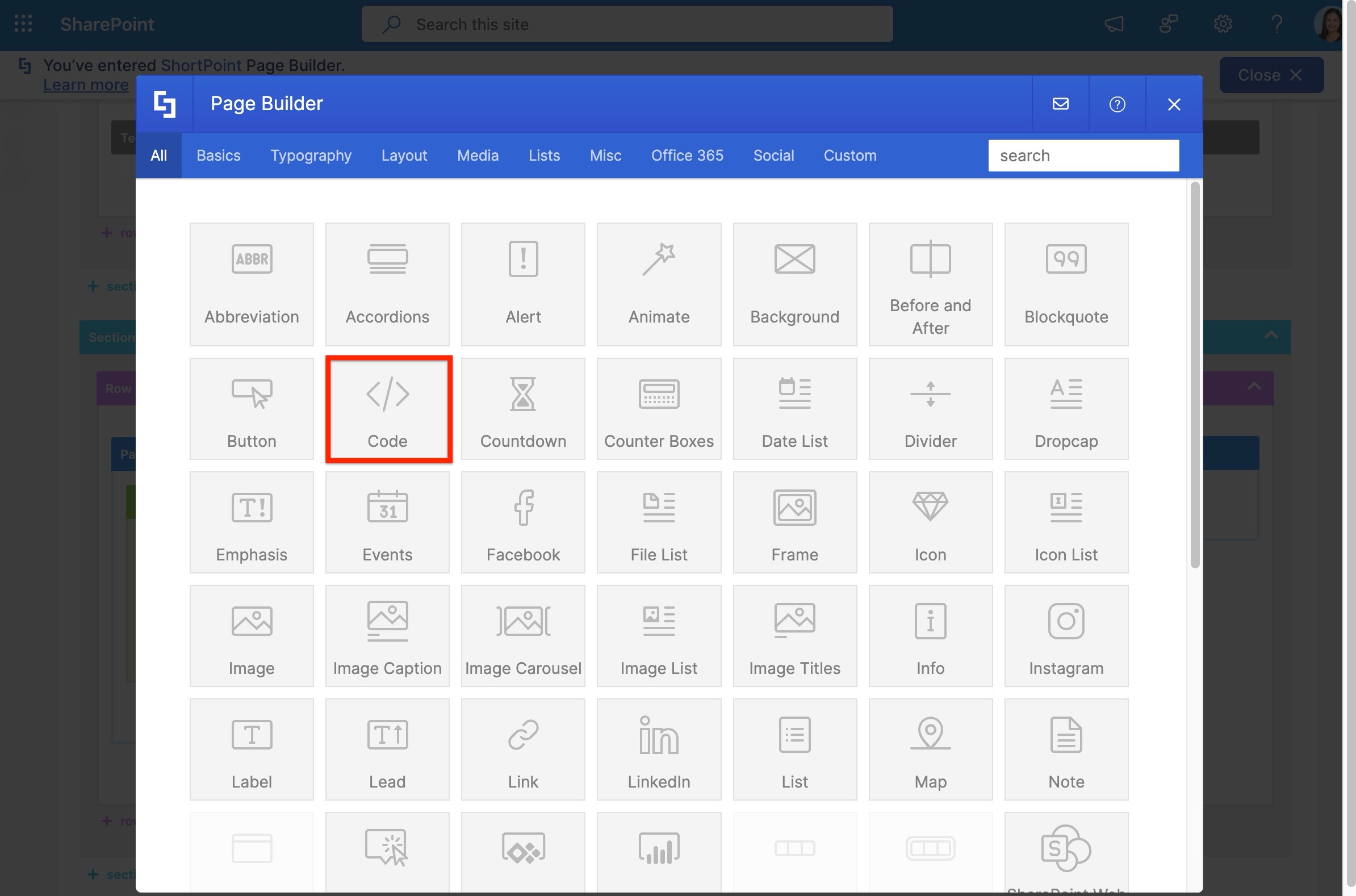Add the Instagram element
This screenshot has width=1356, height=896.
(1066, 636)
